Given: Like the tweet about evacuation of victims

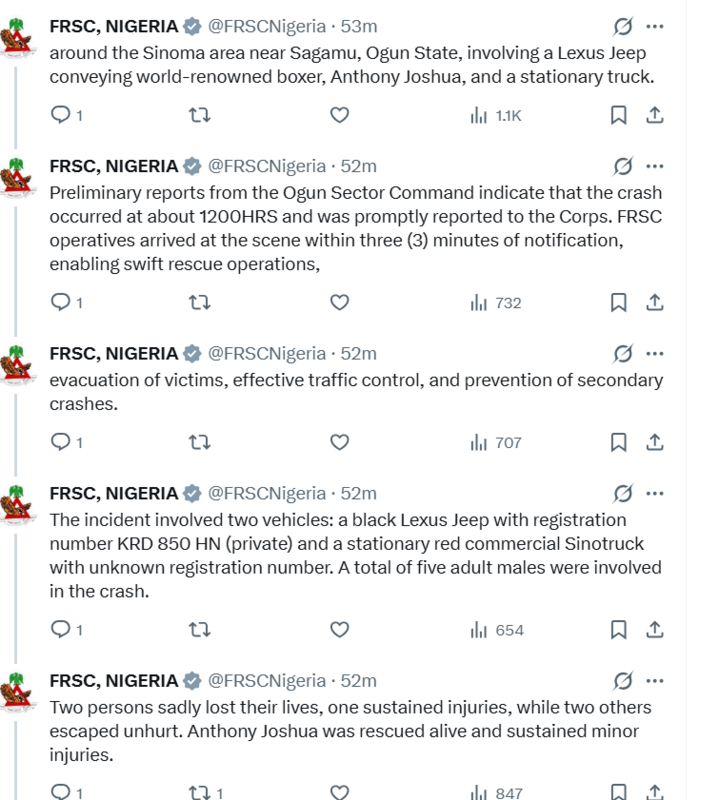Looking at the screenshot, I should (339, 442).
